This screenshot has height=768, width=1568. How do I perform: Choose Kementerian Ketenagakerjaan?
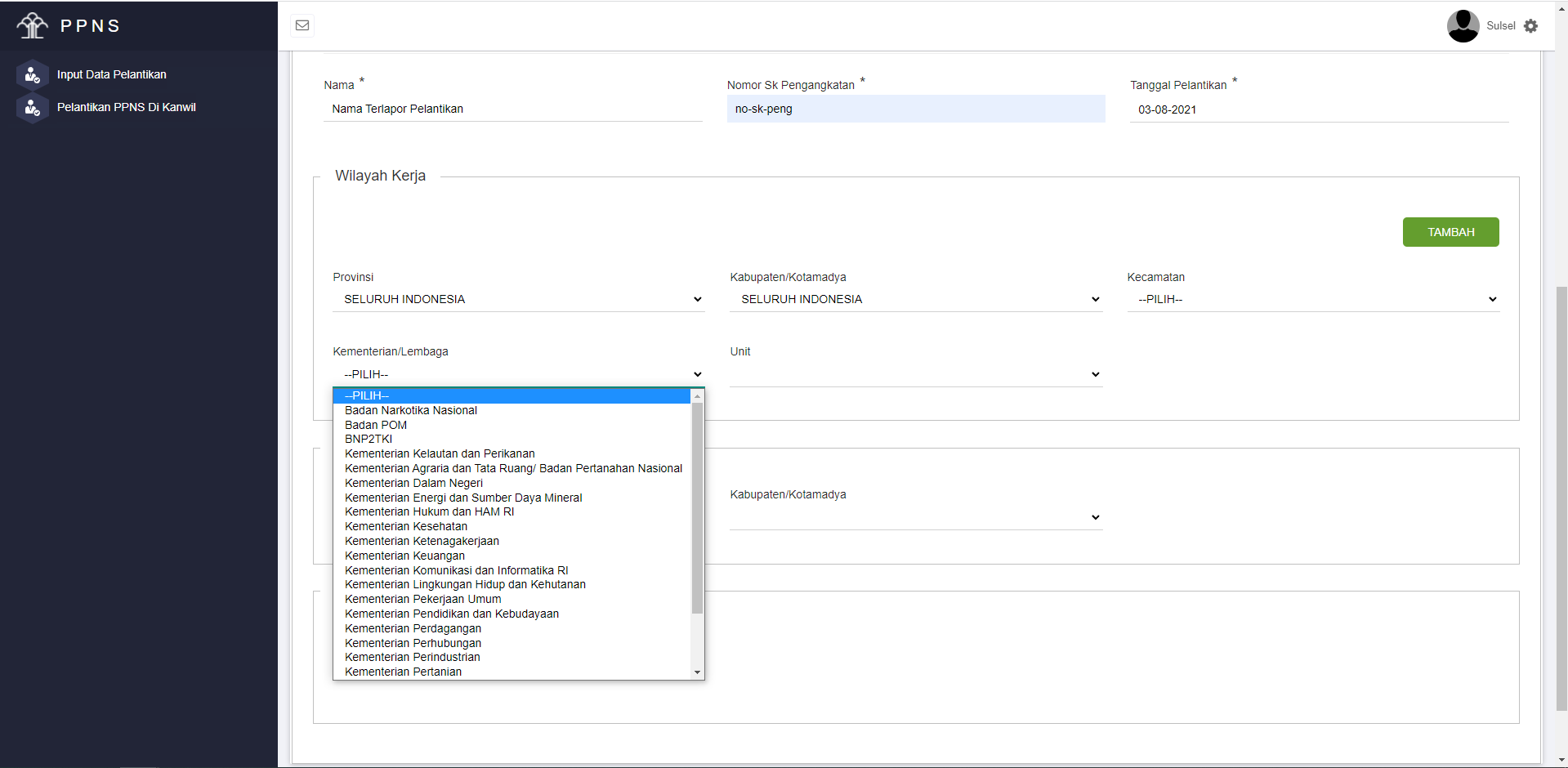[x=512, y=541]
